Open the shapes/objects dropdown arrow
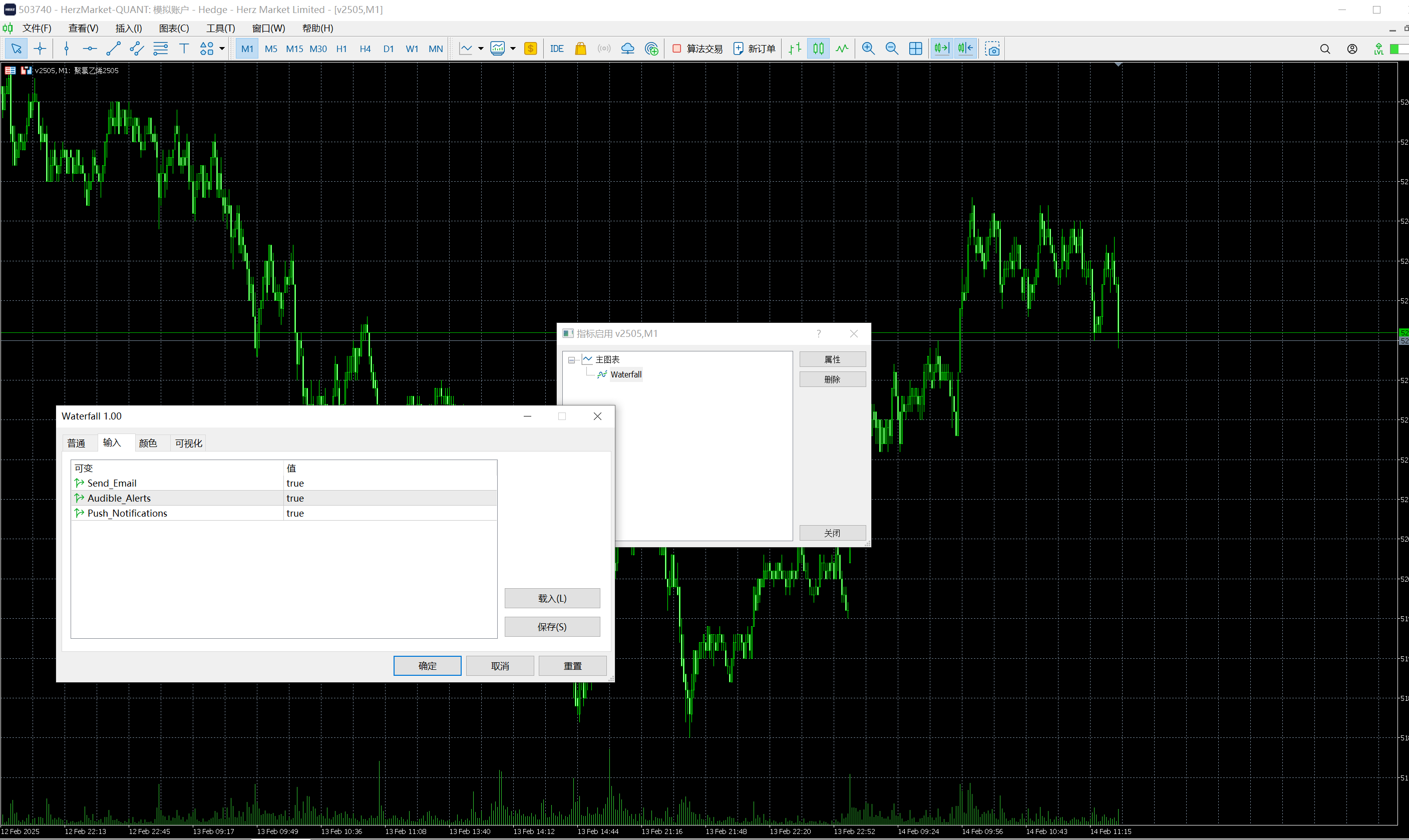Viewport: 1409px width, 840px height. coord(222,49)
